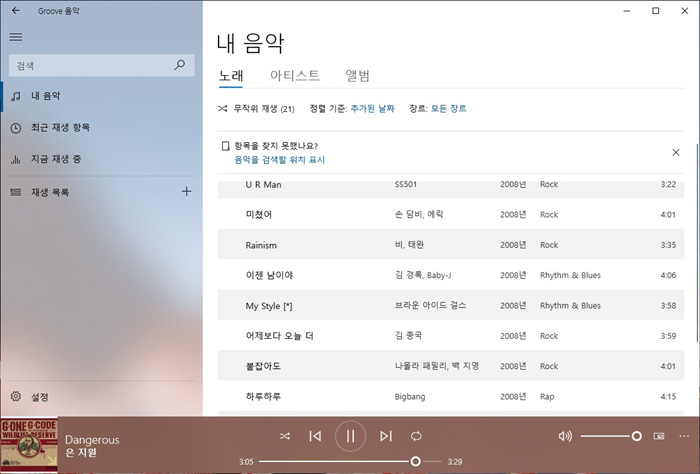The width and height of the screenshot is (700, 474).
Task: Click the Dangerous album art thumbnail
Action: pyautogui.click(x=29, y=445)
